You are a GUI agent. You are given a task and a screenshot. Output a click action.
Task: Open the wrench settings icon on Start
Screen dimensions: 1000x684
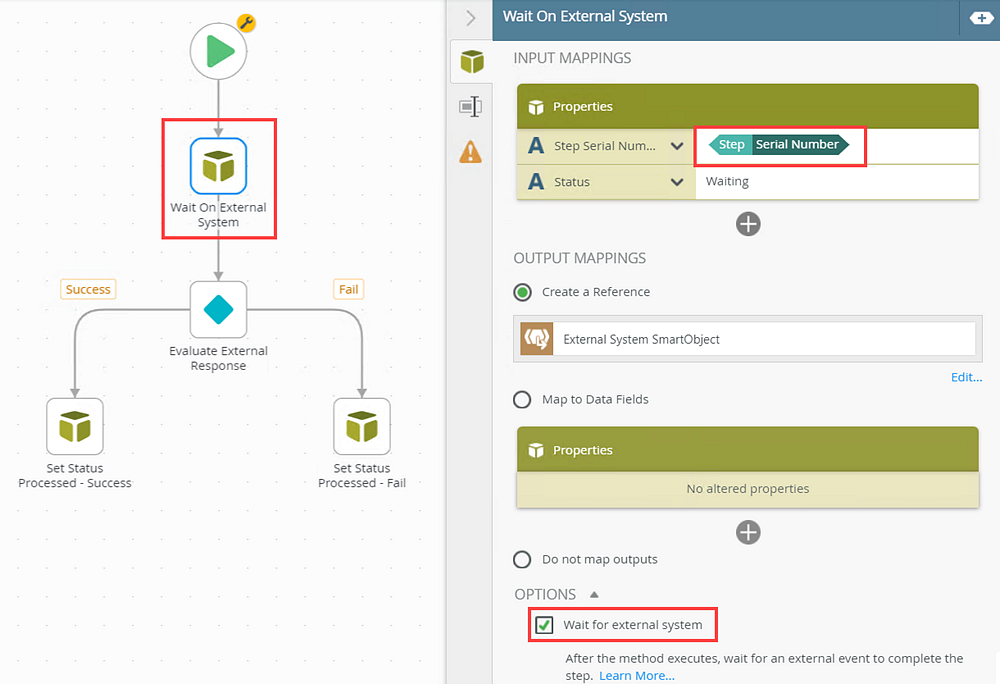click(x=246, y=22)
